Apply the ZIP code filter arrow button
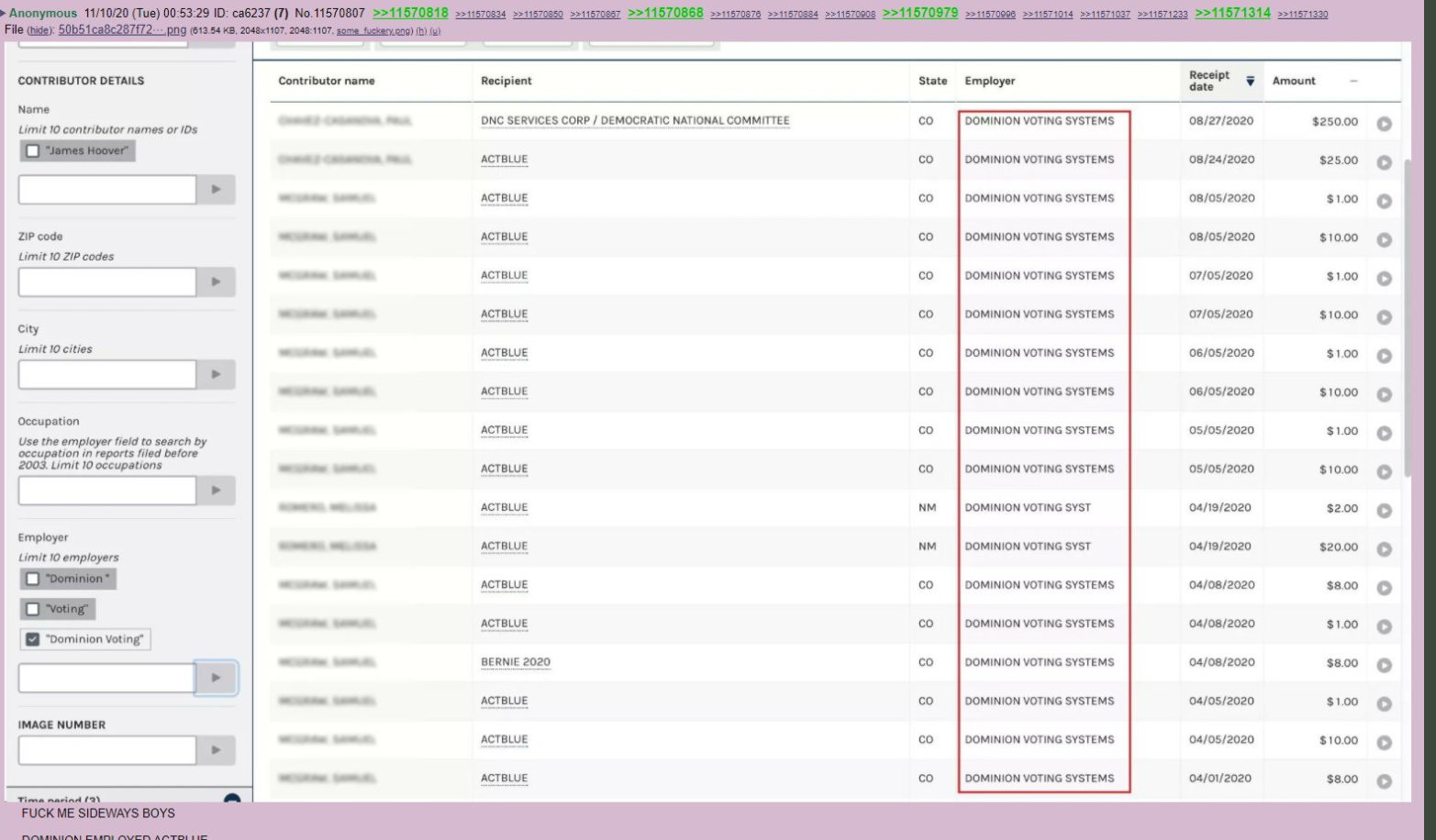Image resolution: width=1436 pixels, height=840 pixels. pos(216,282)
